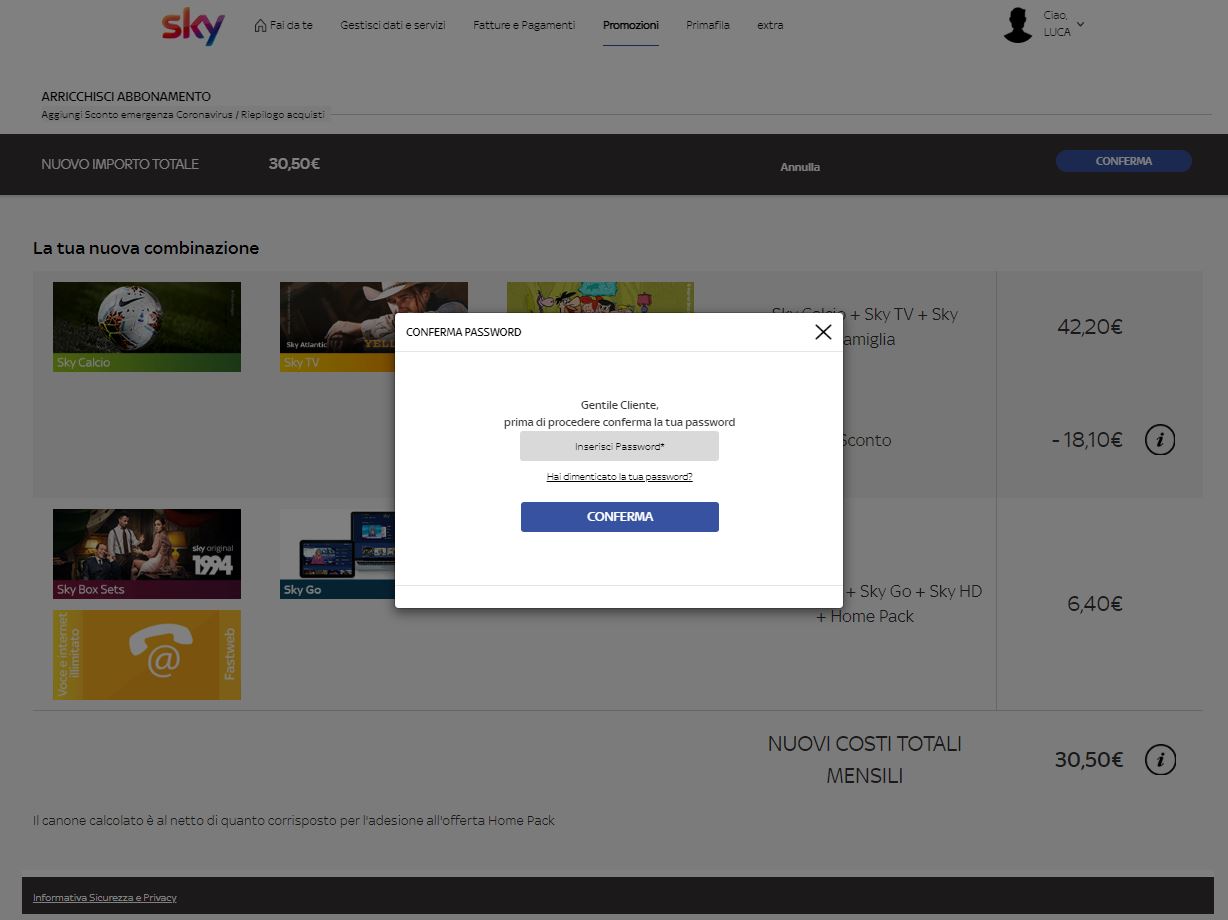Click CONFERMA button in the password dialog
Viewport: 1228px width, 920px height.
620,517
